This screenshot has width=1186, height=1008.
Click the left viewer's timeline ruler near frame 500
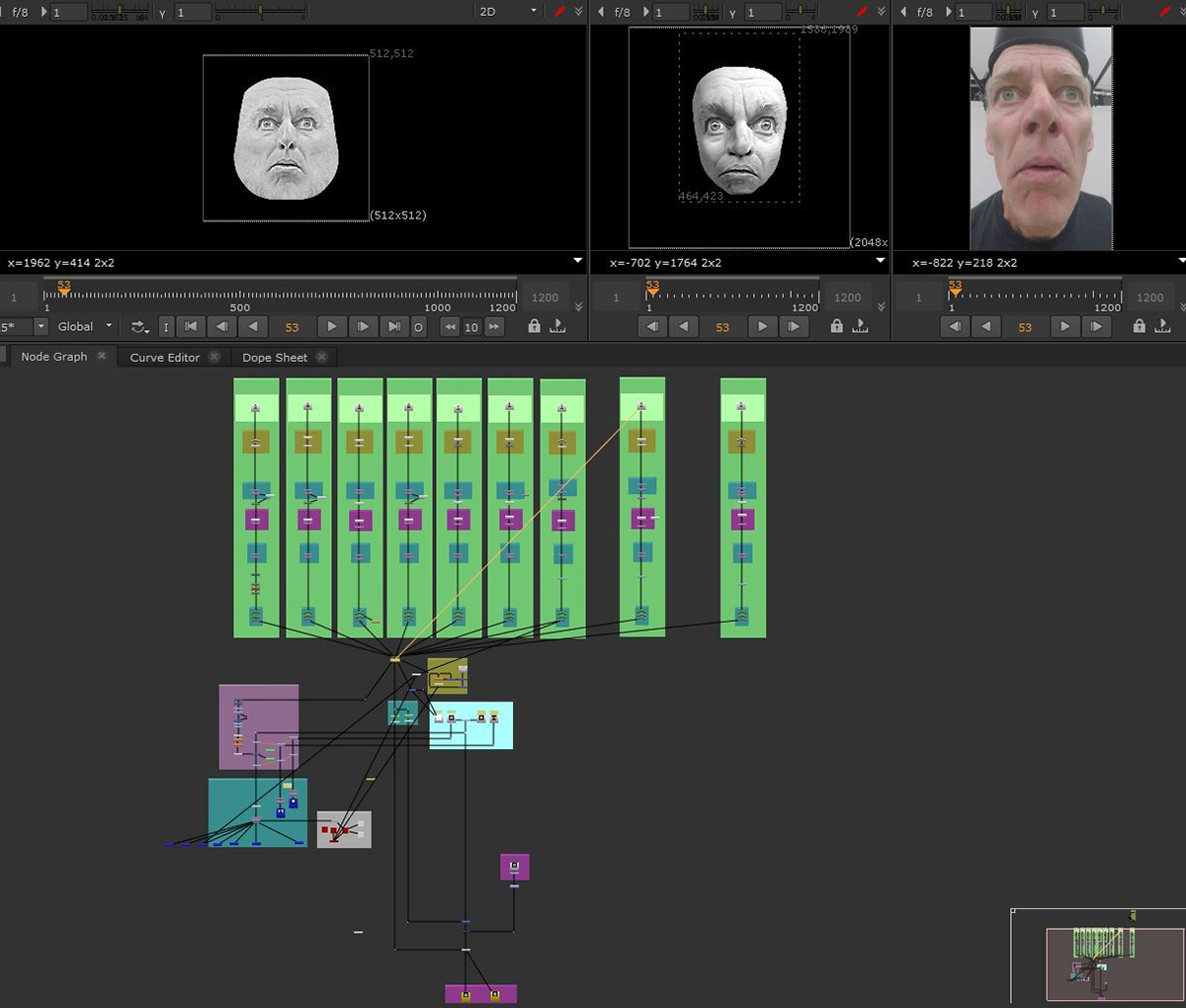click(239, 295)
